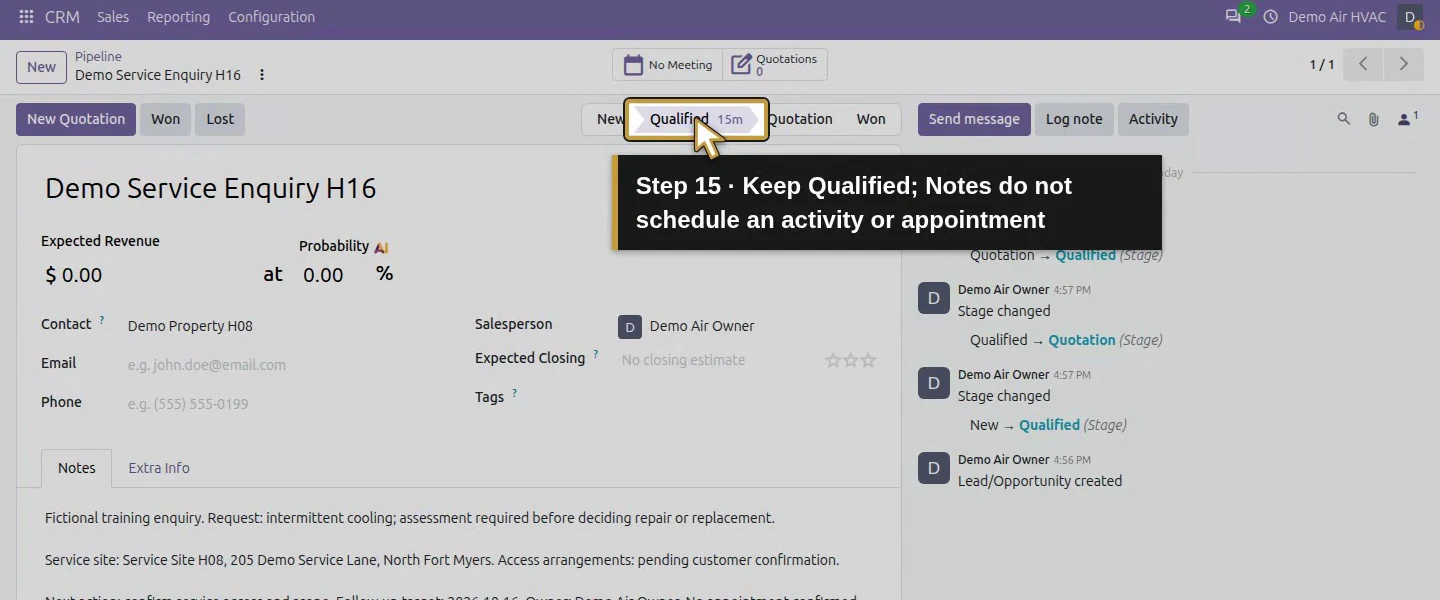The image size is (1440, 600).
Task: Click the notes text 'Fictional training enquiry'
Action: pos(123,518)
